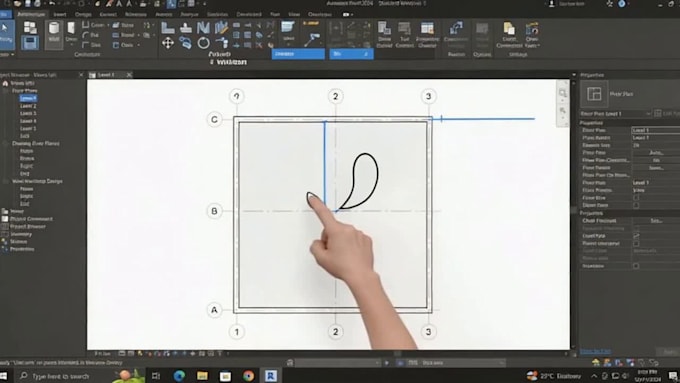Click the blue floppy-disk style ribbon icon
The width and height of the screenshot is (680, 383).
click(30, 43)
